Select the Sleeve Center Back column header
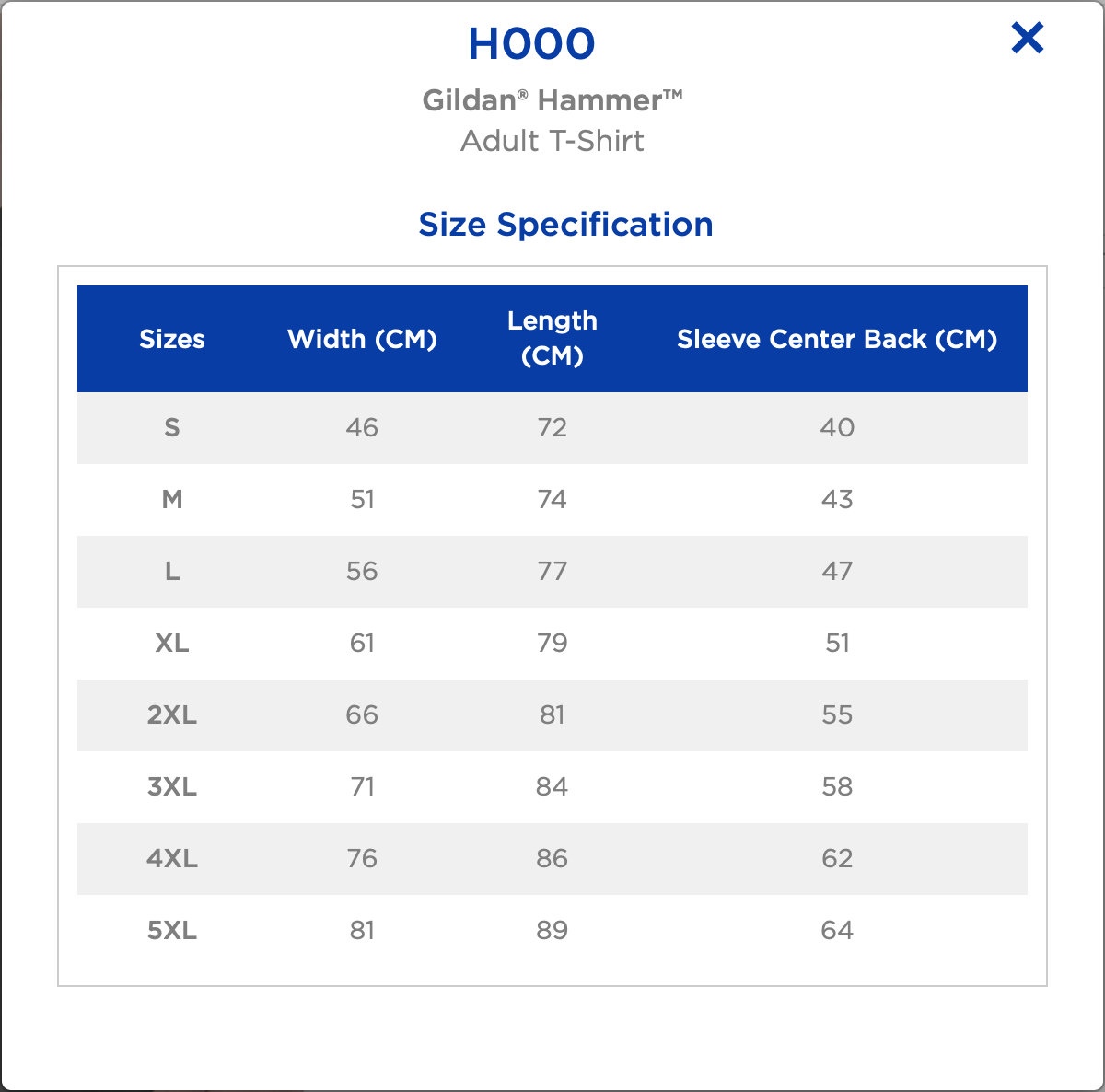The width and height of the screenshot is (1105, 1092). [837, 339]
